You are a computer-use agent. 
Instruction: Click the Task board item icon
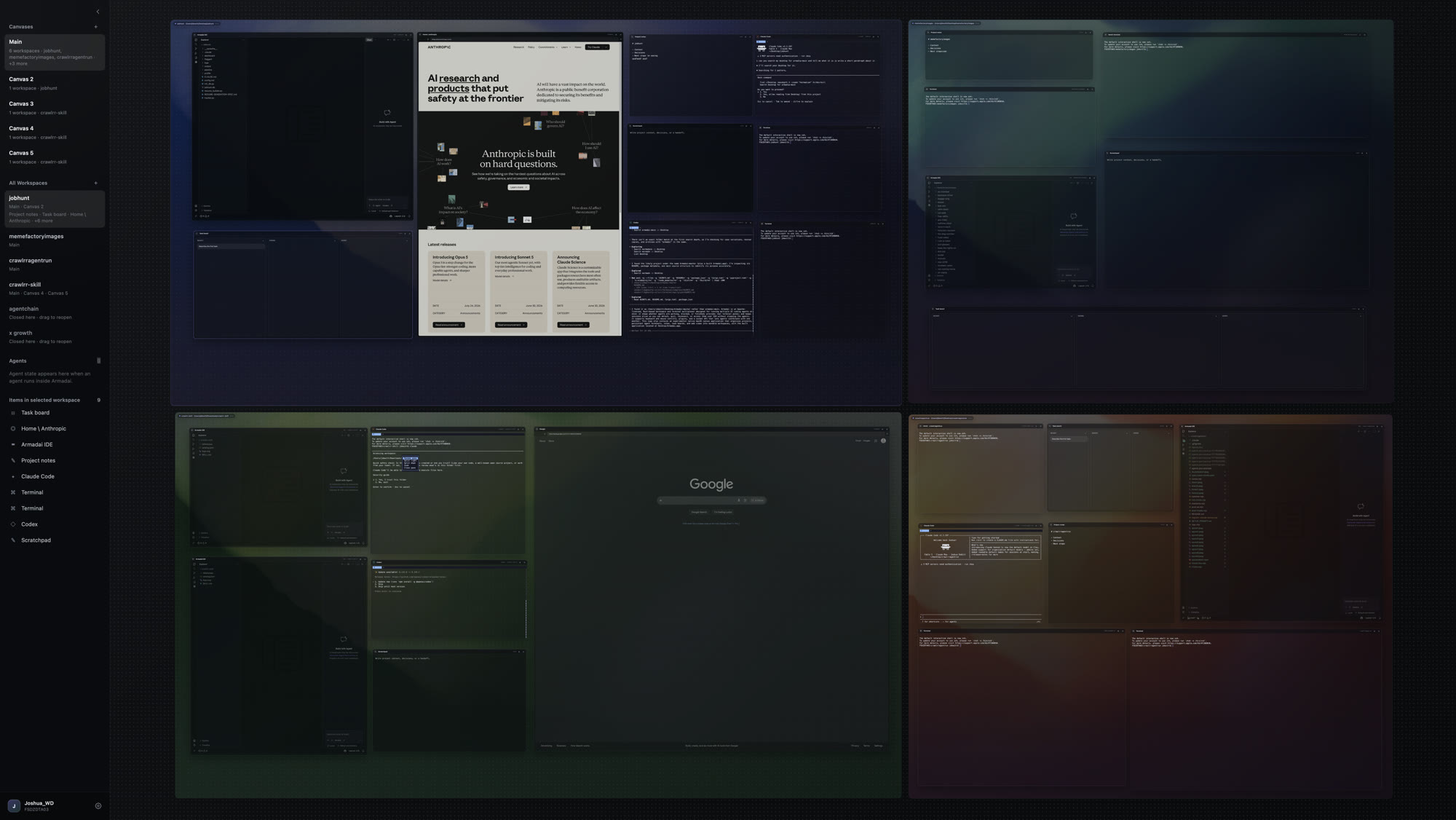tap(13, 413)
